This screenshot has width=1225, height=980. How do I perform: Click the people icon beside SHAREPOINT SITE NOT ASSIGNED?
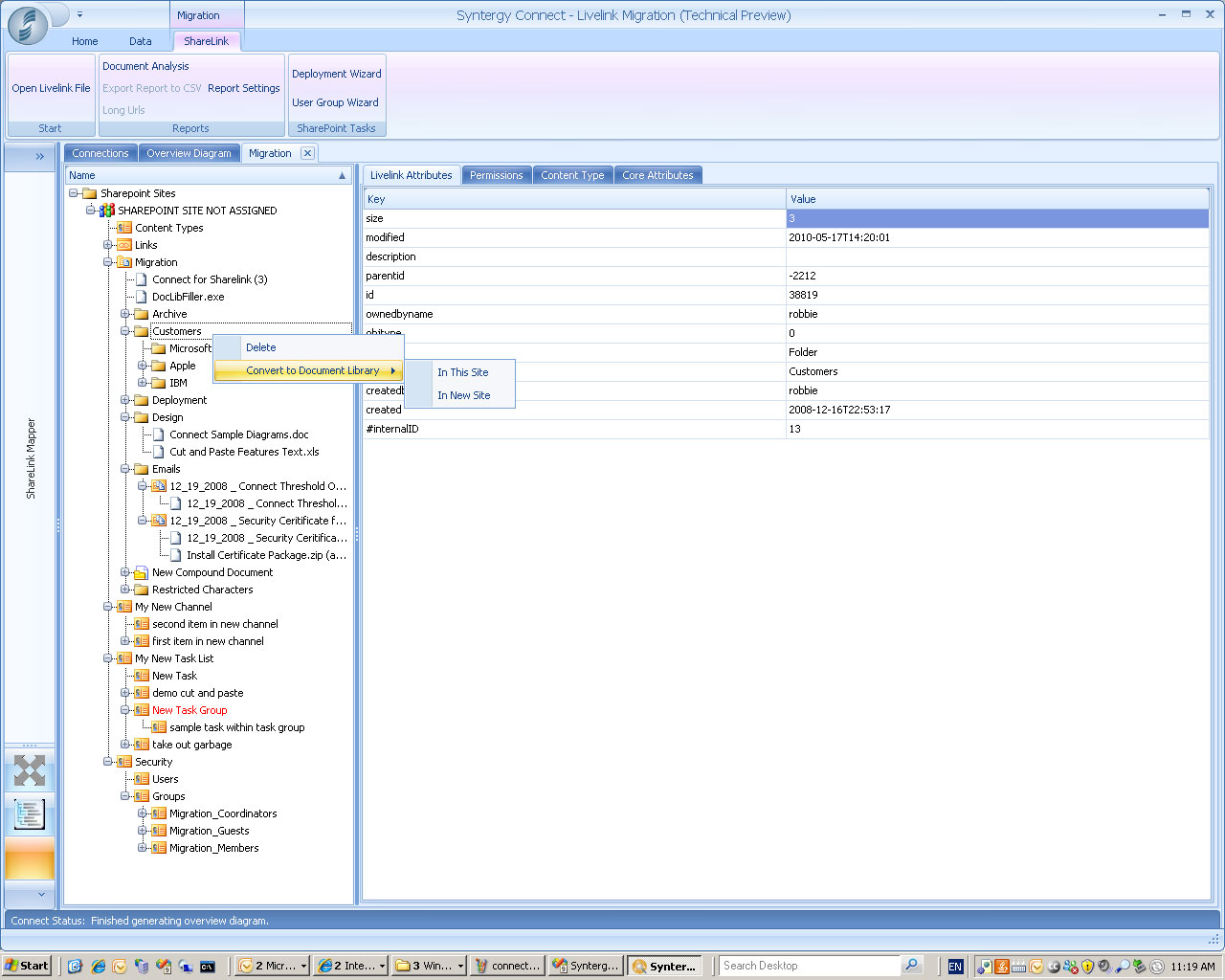[x=107, y=211]
